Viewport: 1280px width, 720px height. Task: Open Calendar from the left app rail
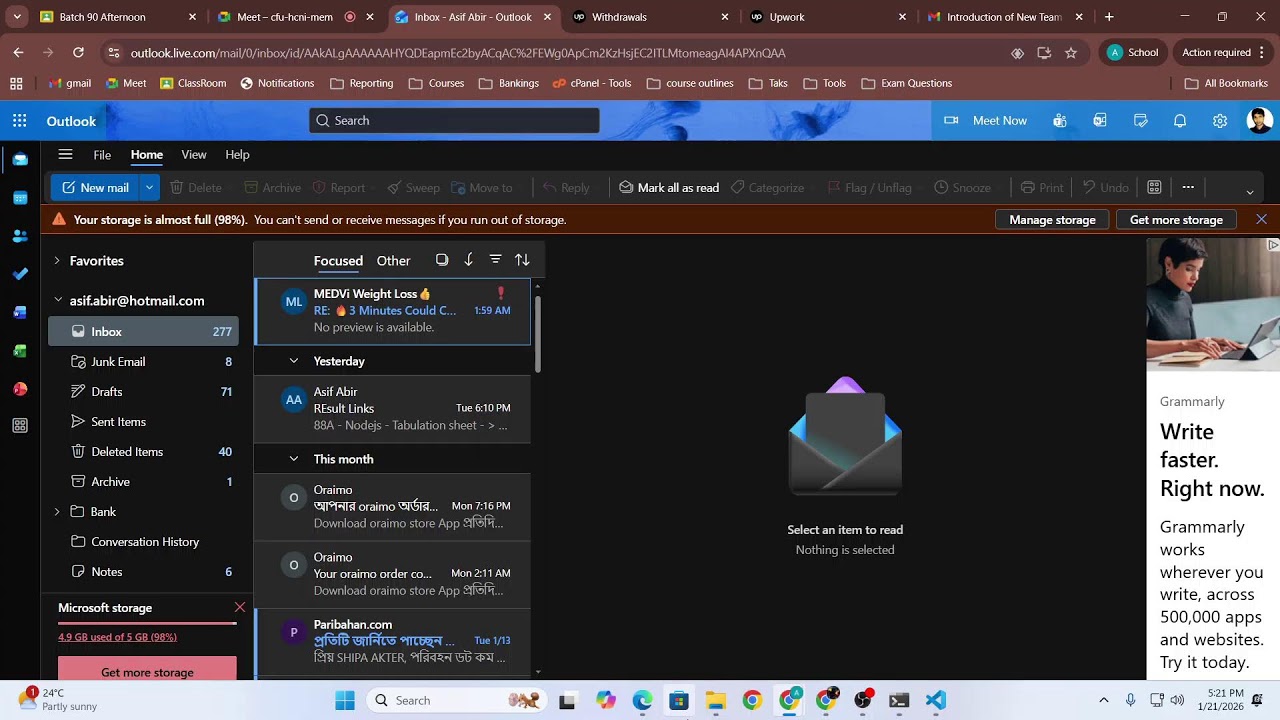pos(20,198)
